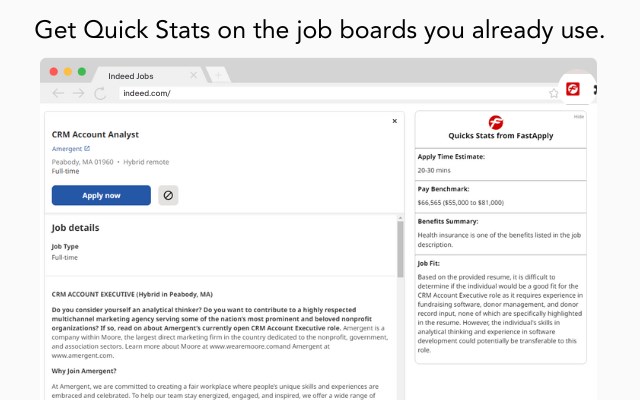Click the browser forward arrow
Screen dimensions: 640x400
point(78,93)
